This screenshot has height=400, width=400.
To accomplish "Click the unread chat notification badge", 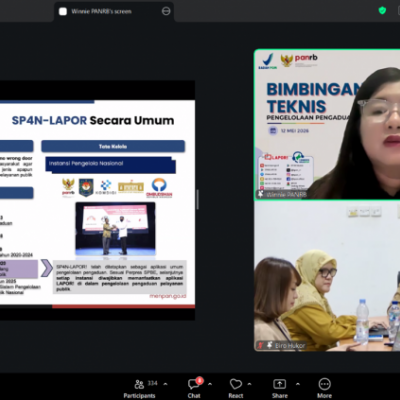I will pyautogui.click(x=199, y=380).
